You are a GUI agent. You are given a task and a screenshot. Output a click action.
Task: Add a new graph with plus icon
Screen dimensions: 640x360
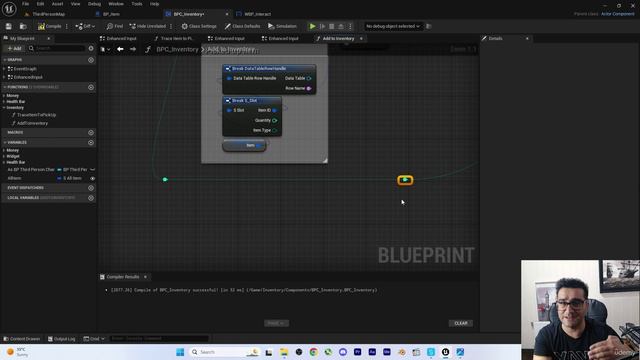click(x=91, y=60)
